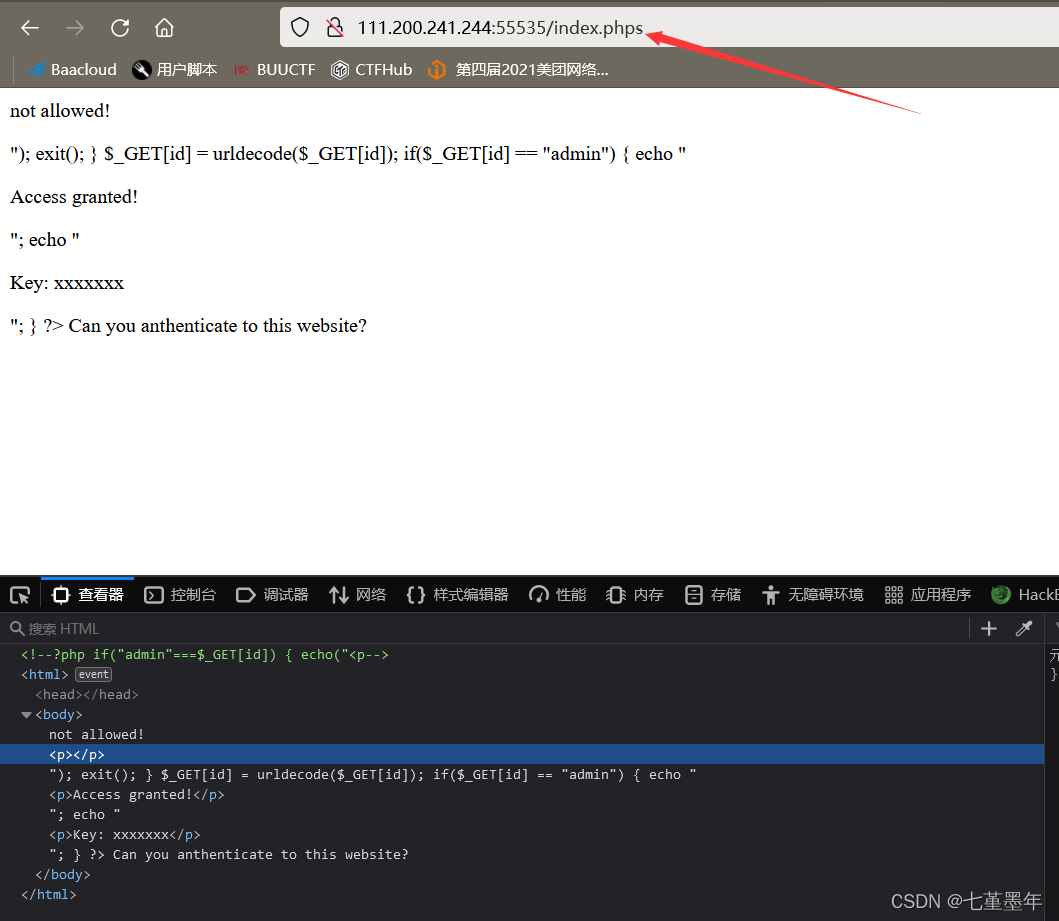The height and width of the screenshot is (921, 1059).
Task: Open the browser home page
Action: pyautogui.click(x=164, y=28)
